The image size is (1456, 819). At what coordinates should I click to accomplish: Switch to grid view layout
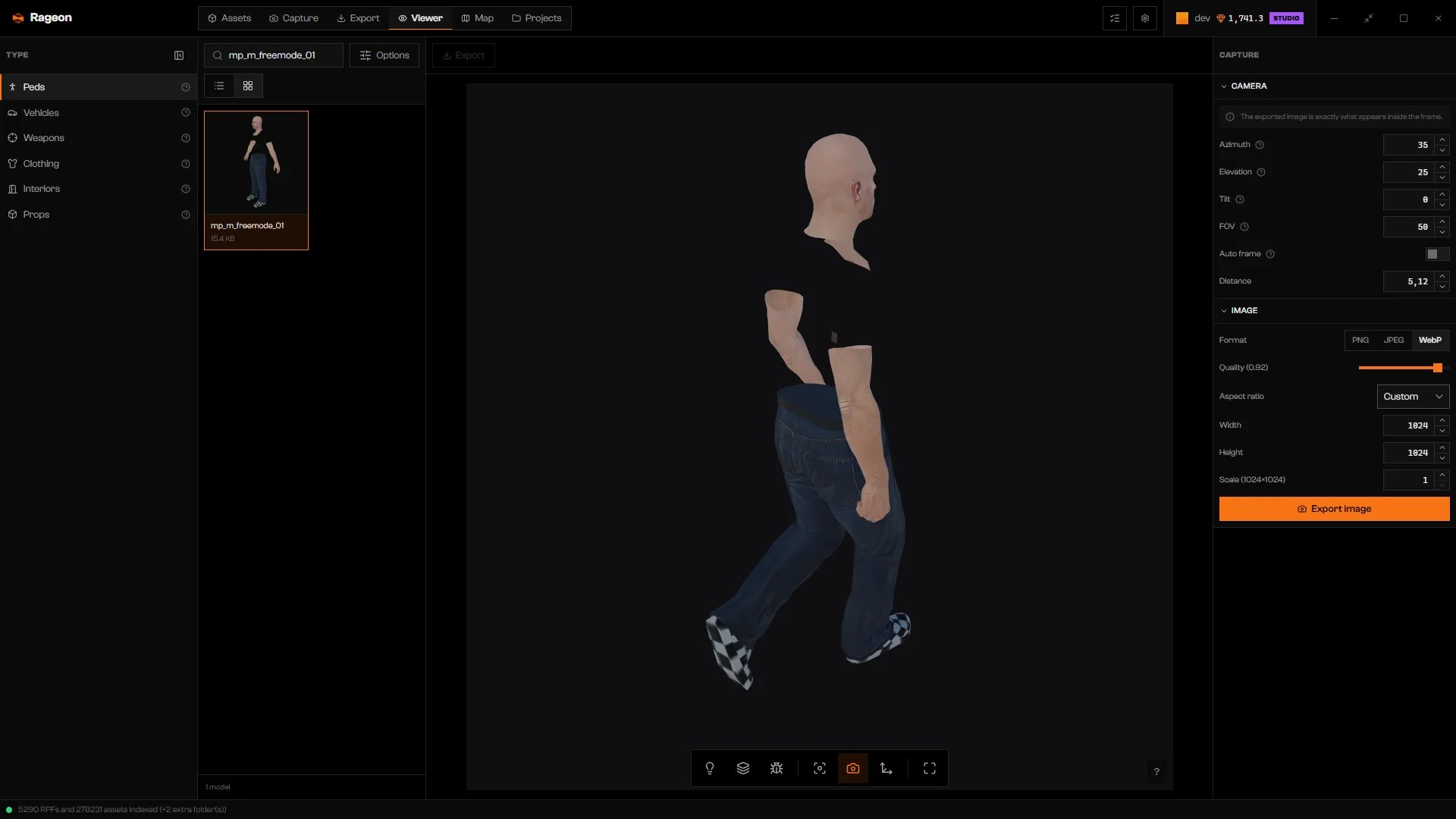click(x=248, y=86)
